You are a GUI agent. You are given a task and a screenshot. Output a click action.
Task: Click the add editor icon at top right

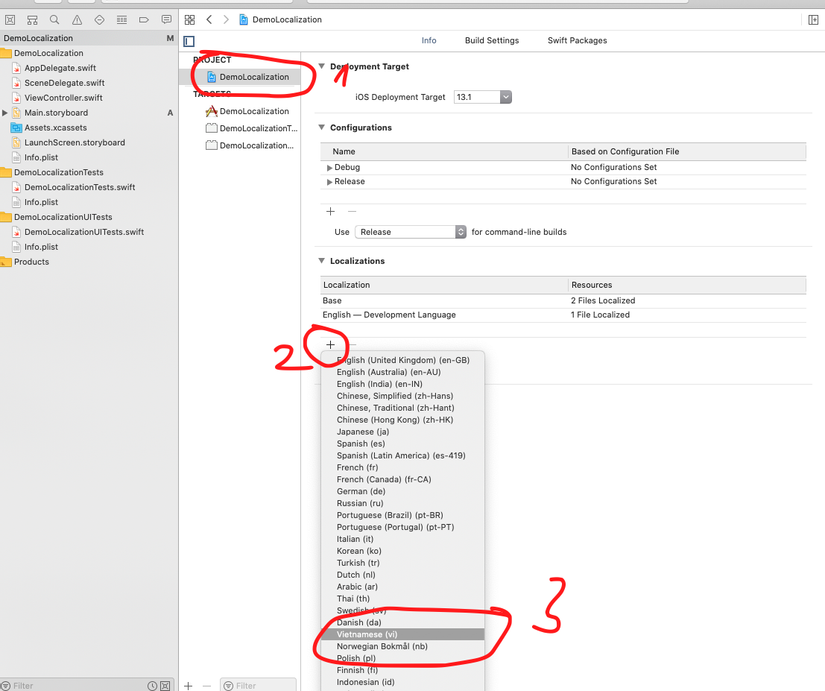click(x=813, y=20)
